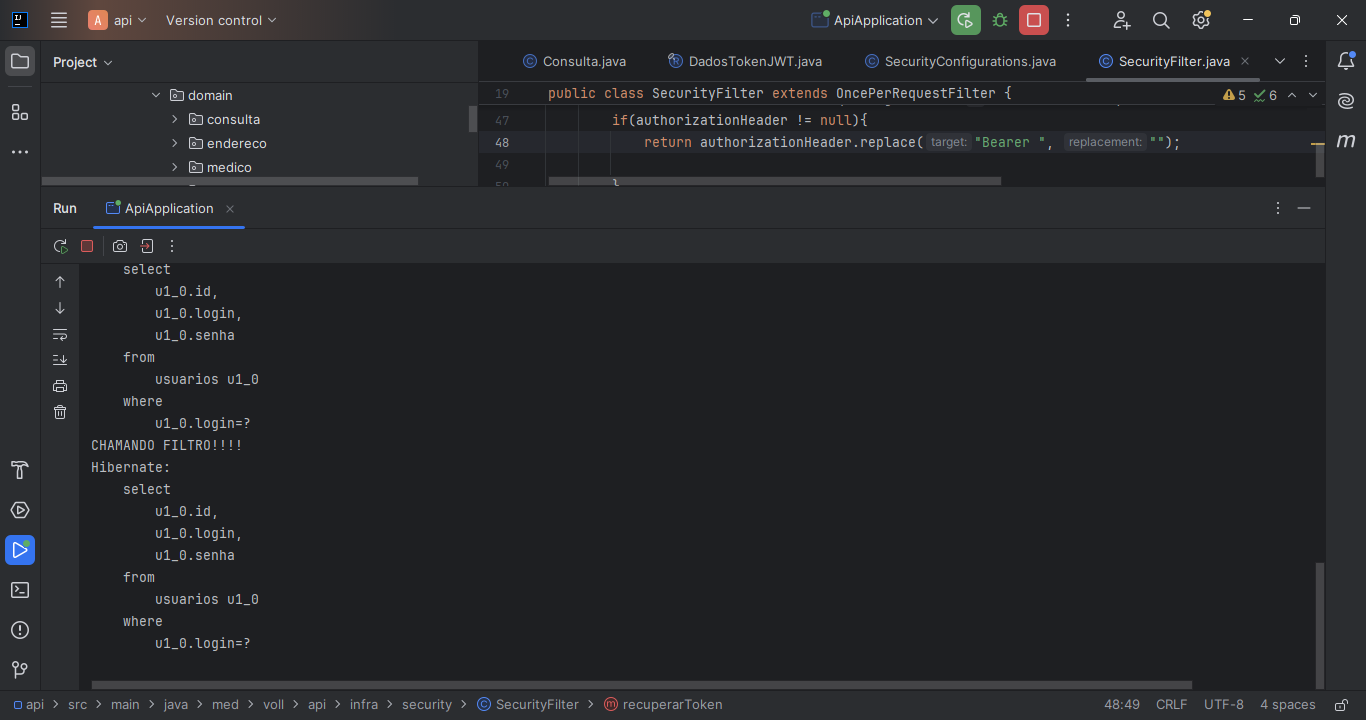This screenshot has width=1366, height=720.
Task: Take a thread dump with the camera icon
Action: point(120,246)
